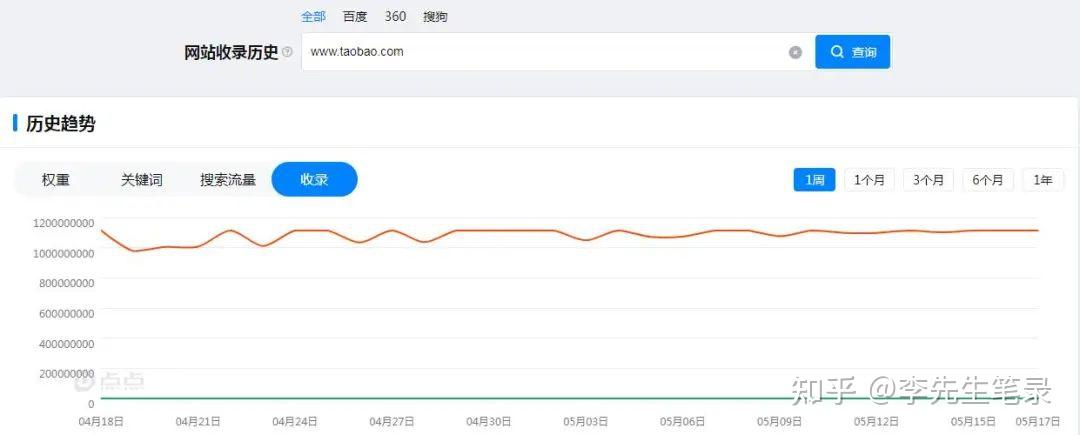Clear the URL input with the X icon
Screen dimensions: 1080x435
[795, 52]
